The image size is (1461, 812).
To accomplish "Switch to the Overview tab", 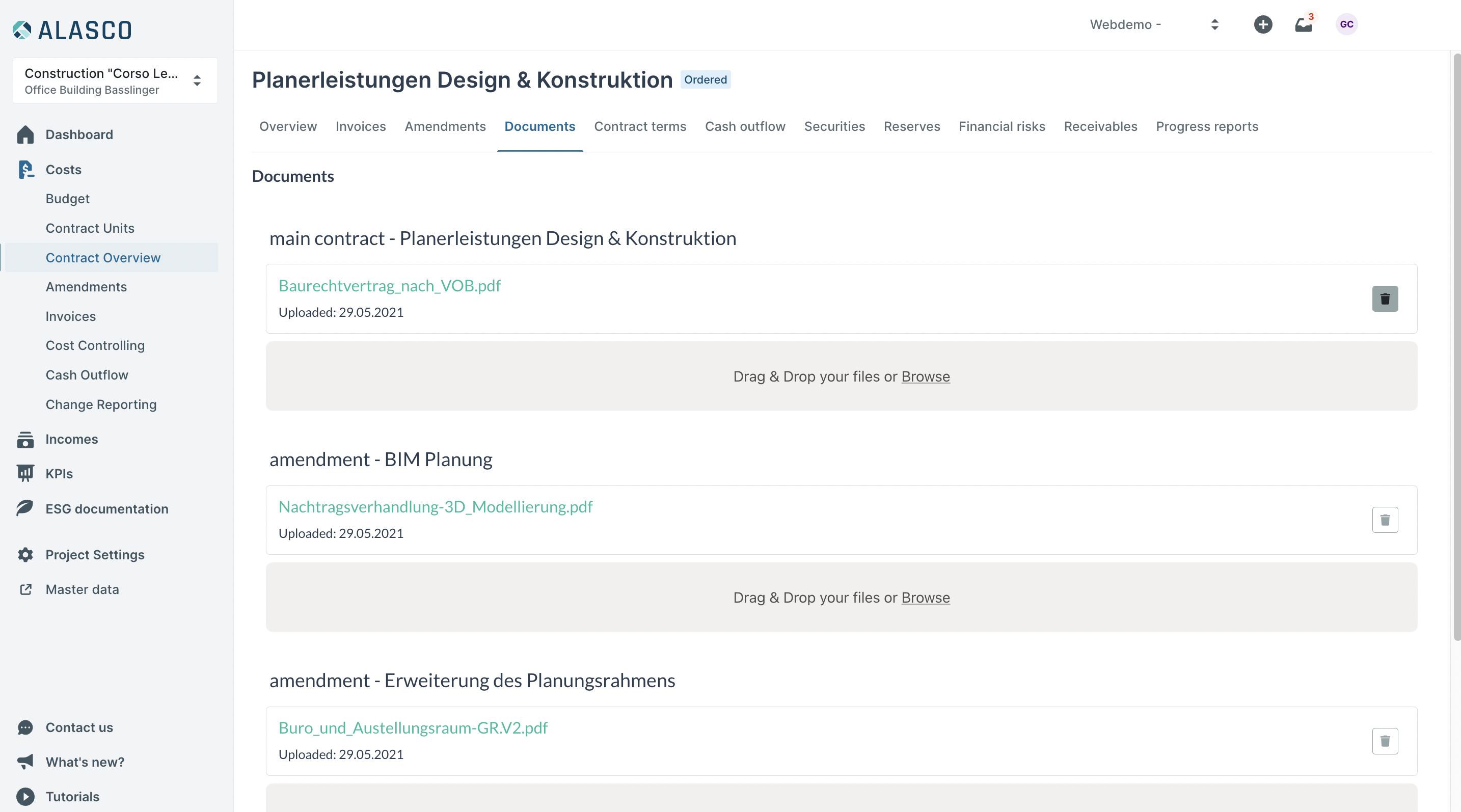I will (x=288, y=126).
